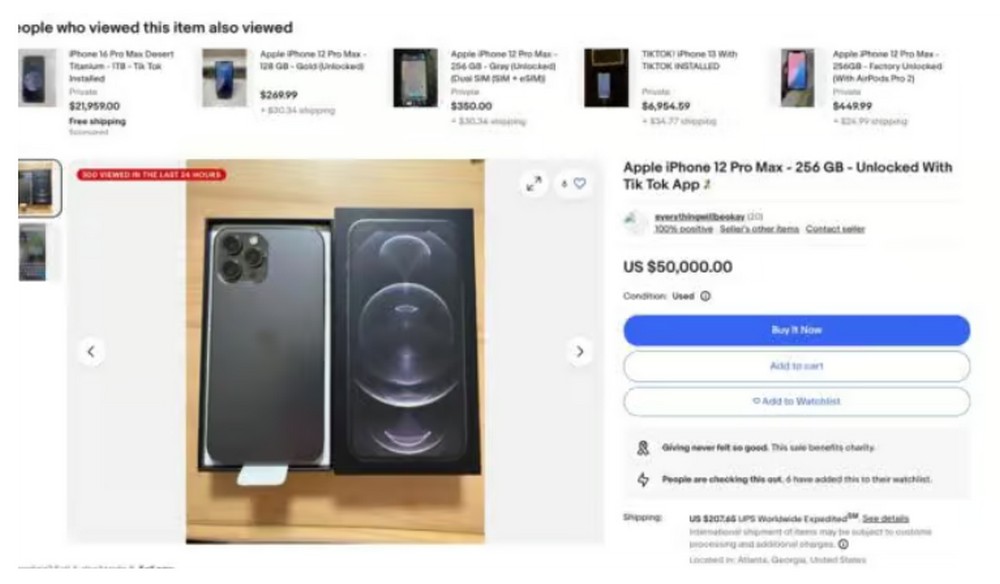Viewport: 1000px width, 584px height.
Task: Show next product image arrow
Action: click(x=579, y=351)
